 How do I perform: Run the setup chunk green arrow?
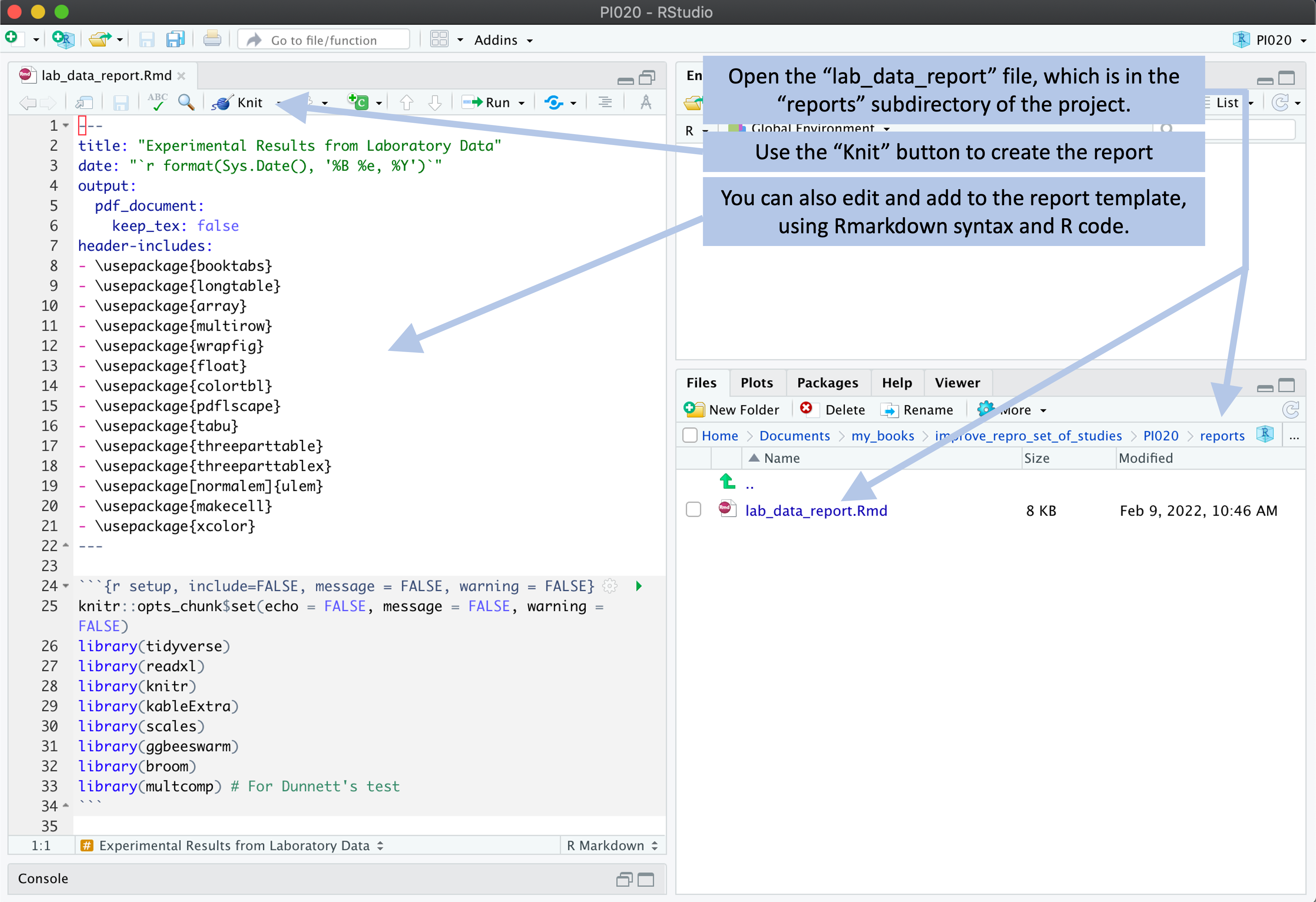tap(639, 586)
